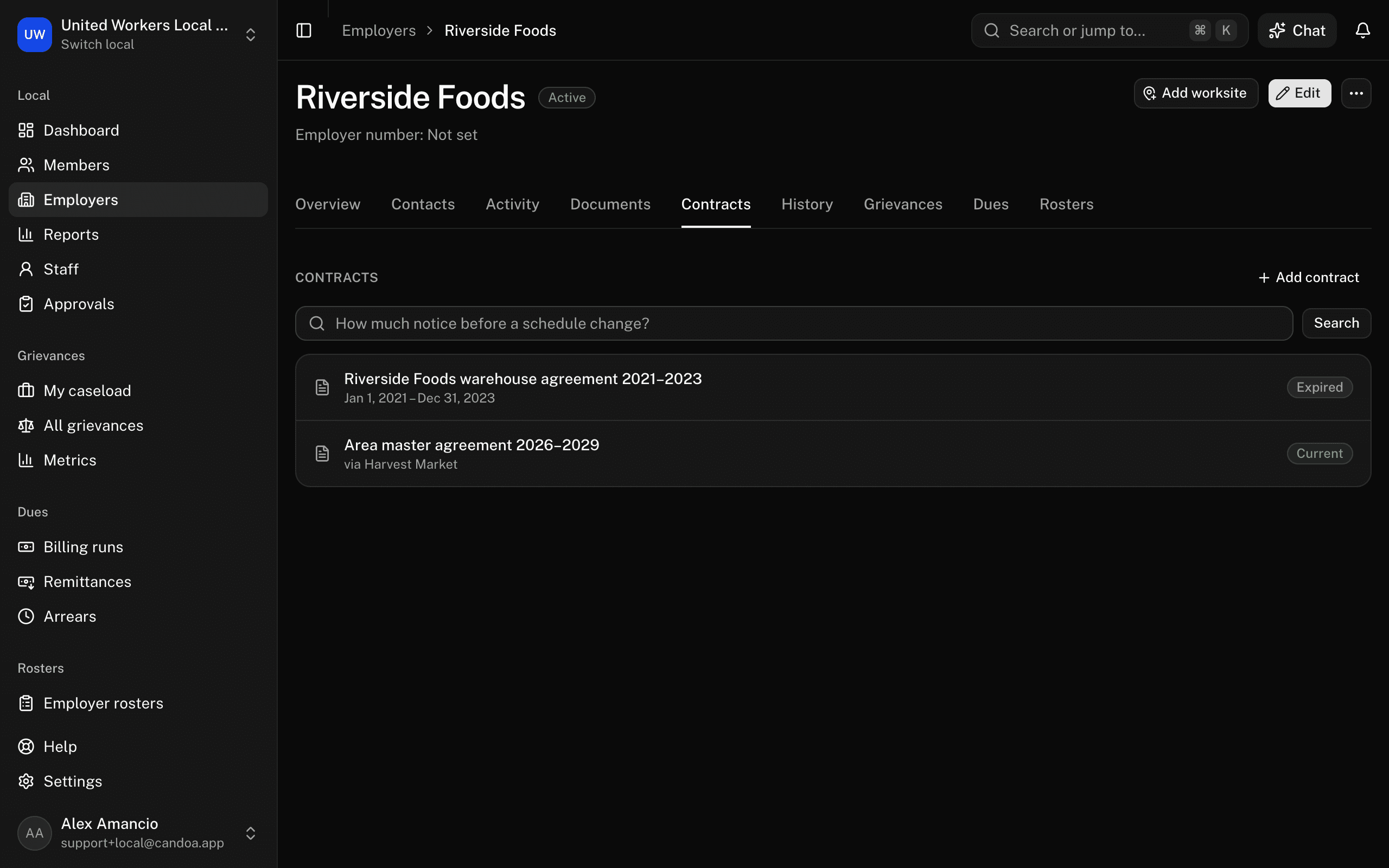Click the Help lifebuoy icon
Image resolution: width=1389 pixels, height=868 pixels.
[x=26, y=746]
